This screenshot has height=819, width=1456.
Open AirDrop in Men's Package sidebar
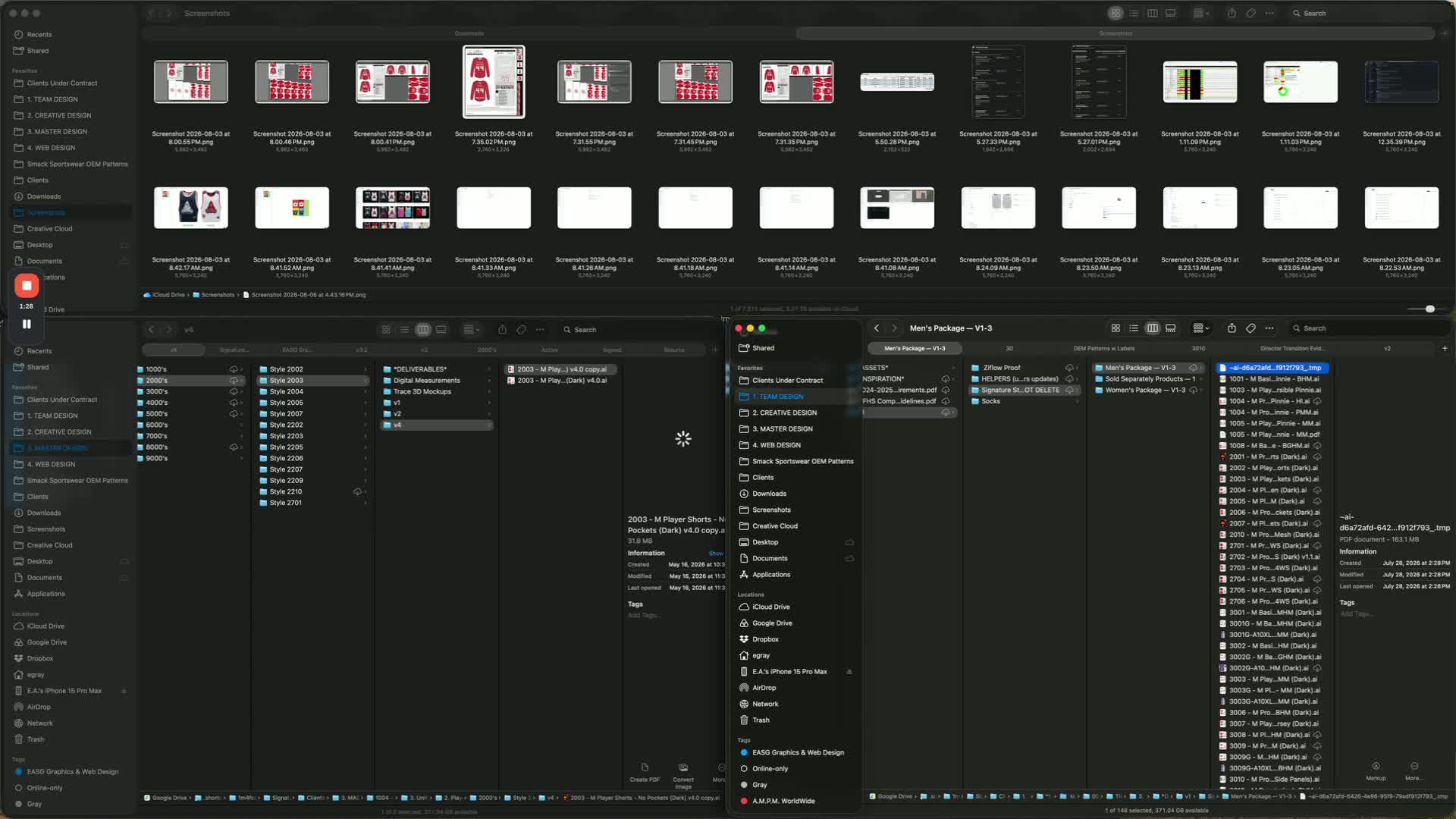coord(764,688)
